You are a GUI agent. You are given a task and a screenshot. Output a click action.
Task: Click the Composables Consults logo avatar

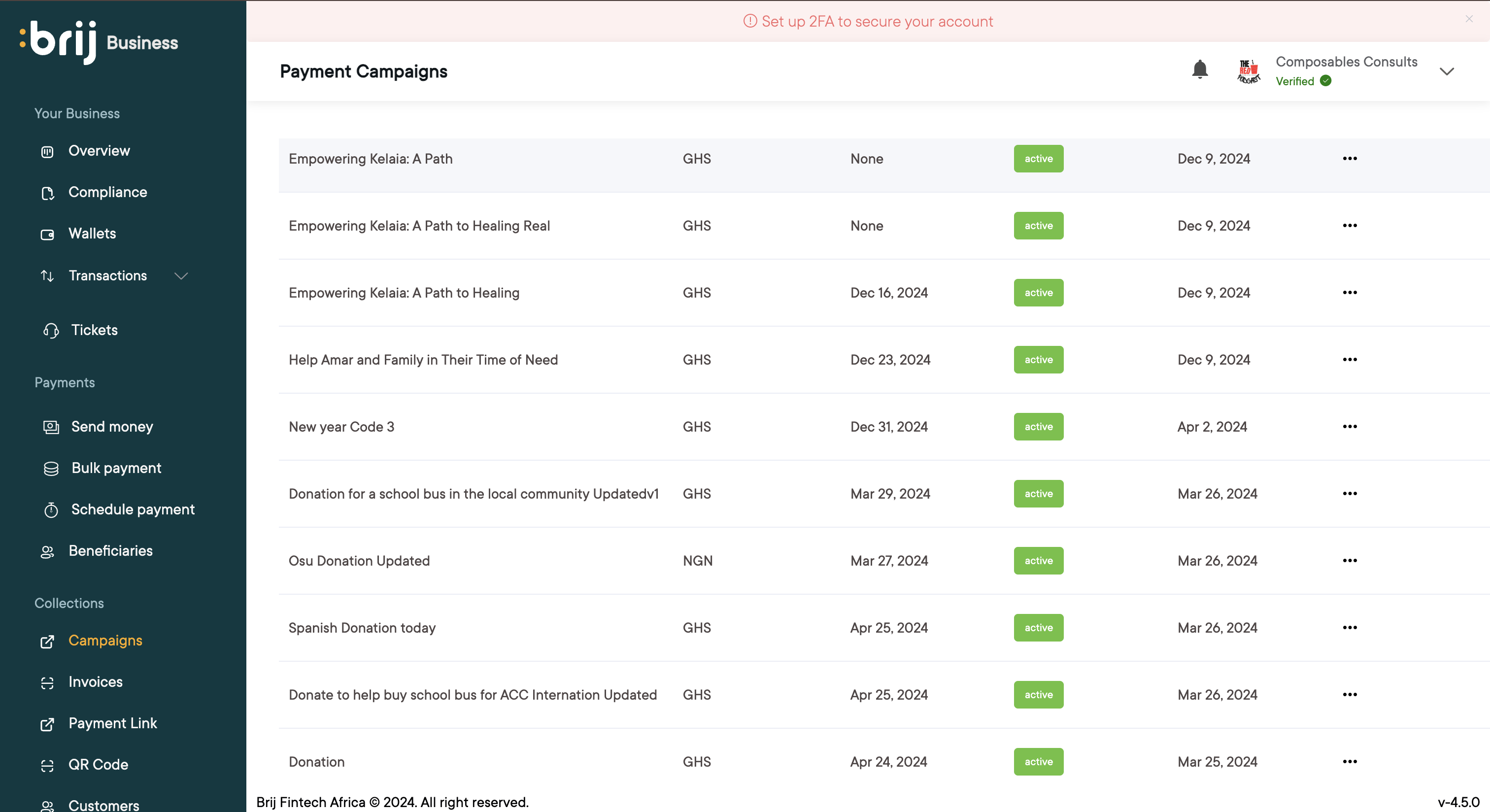point(1248,71)
